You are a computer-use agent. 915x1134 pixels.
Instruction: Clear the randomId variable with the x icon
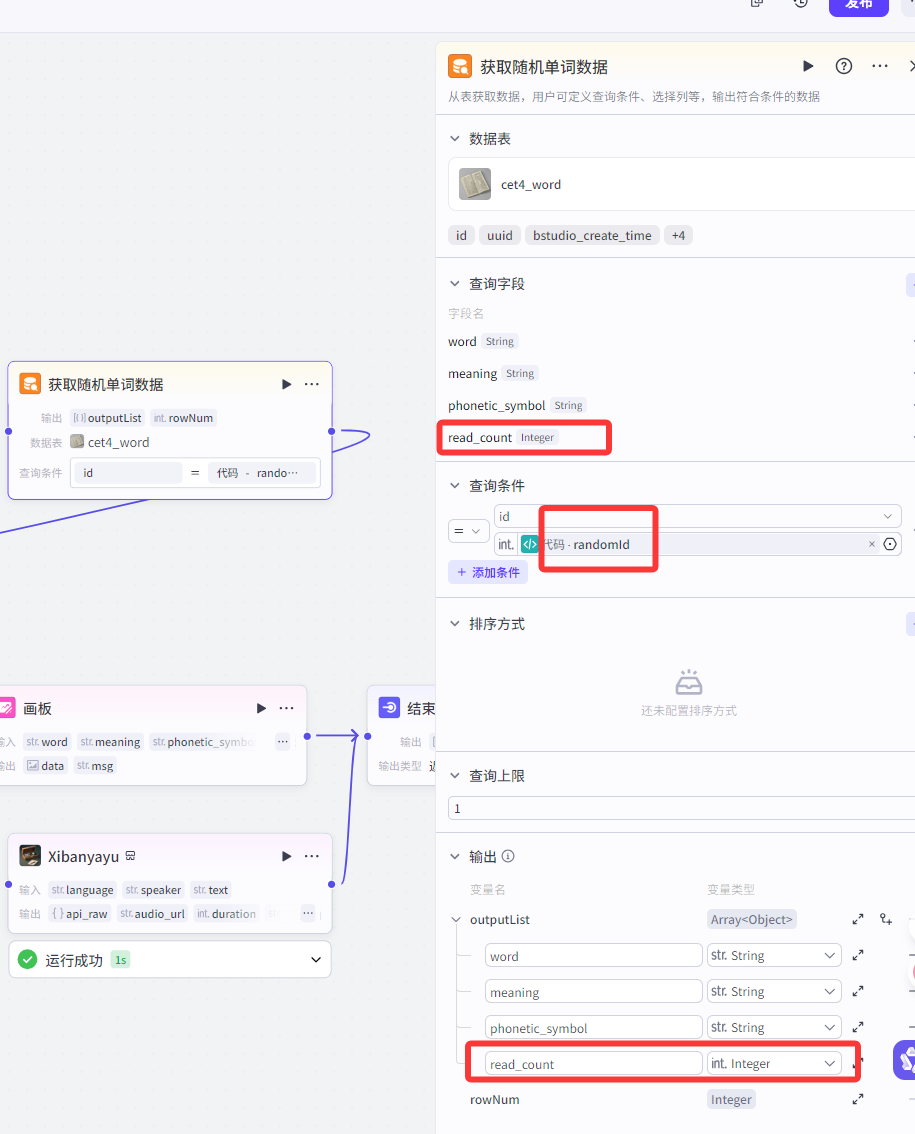[x=871, y=544]
